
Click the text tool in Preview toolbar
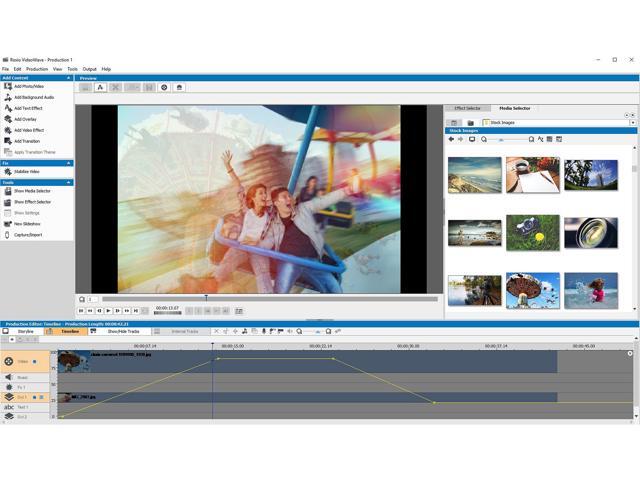pos(101,88)
